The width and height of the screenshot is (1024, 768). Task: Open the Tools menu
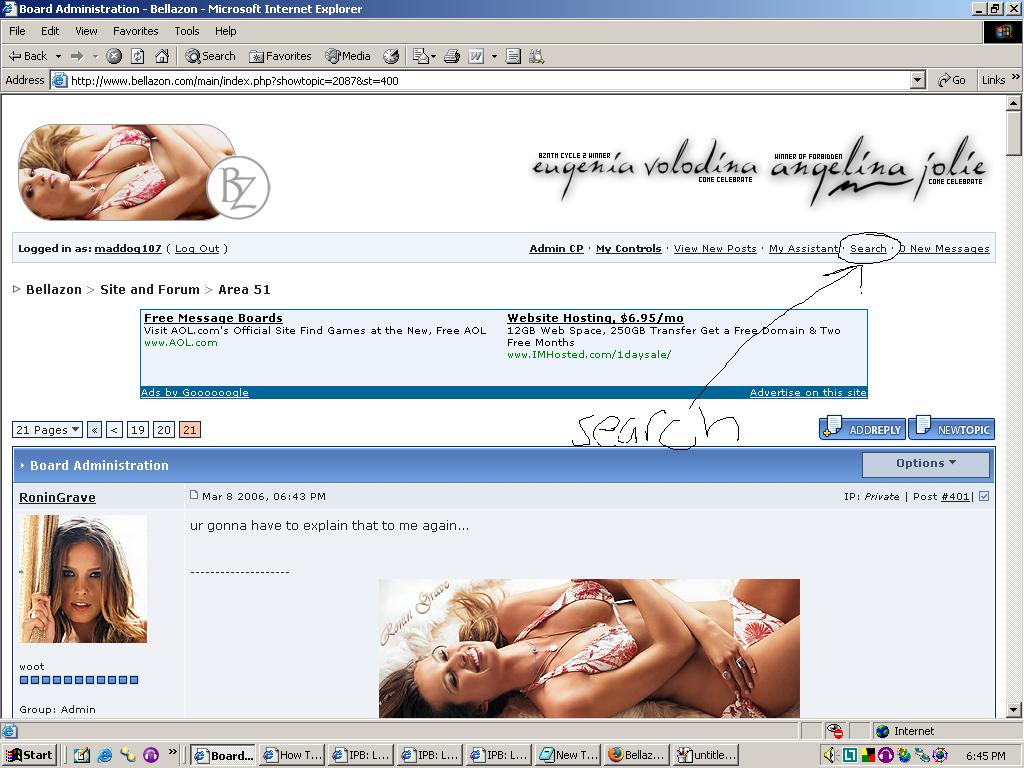click(x=186, y=31)
